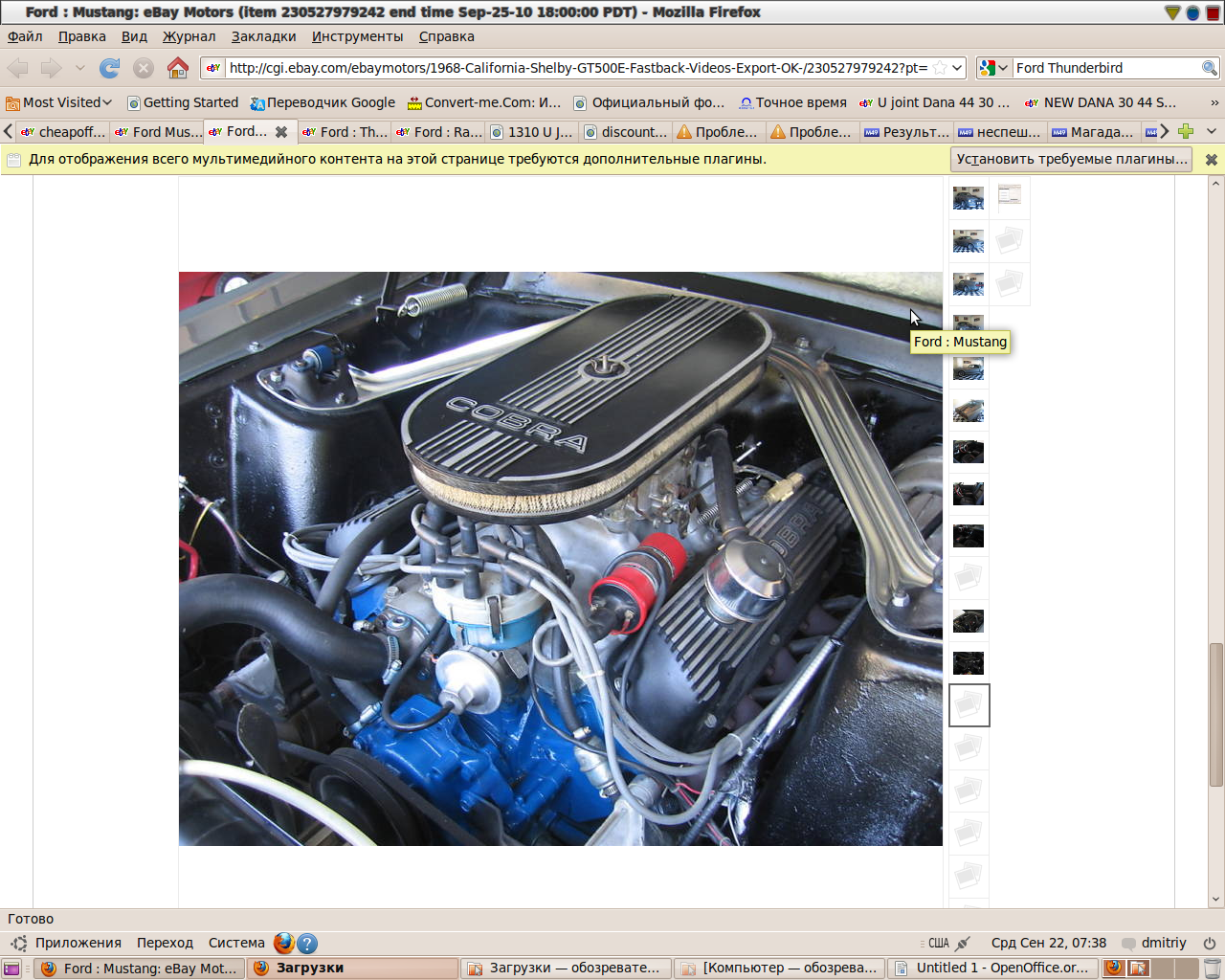Screen dimensions: 1225x980
Task: Switch to the 1310 U J... tab
Action: (x=532, y=132)
